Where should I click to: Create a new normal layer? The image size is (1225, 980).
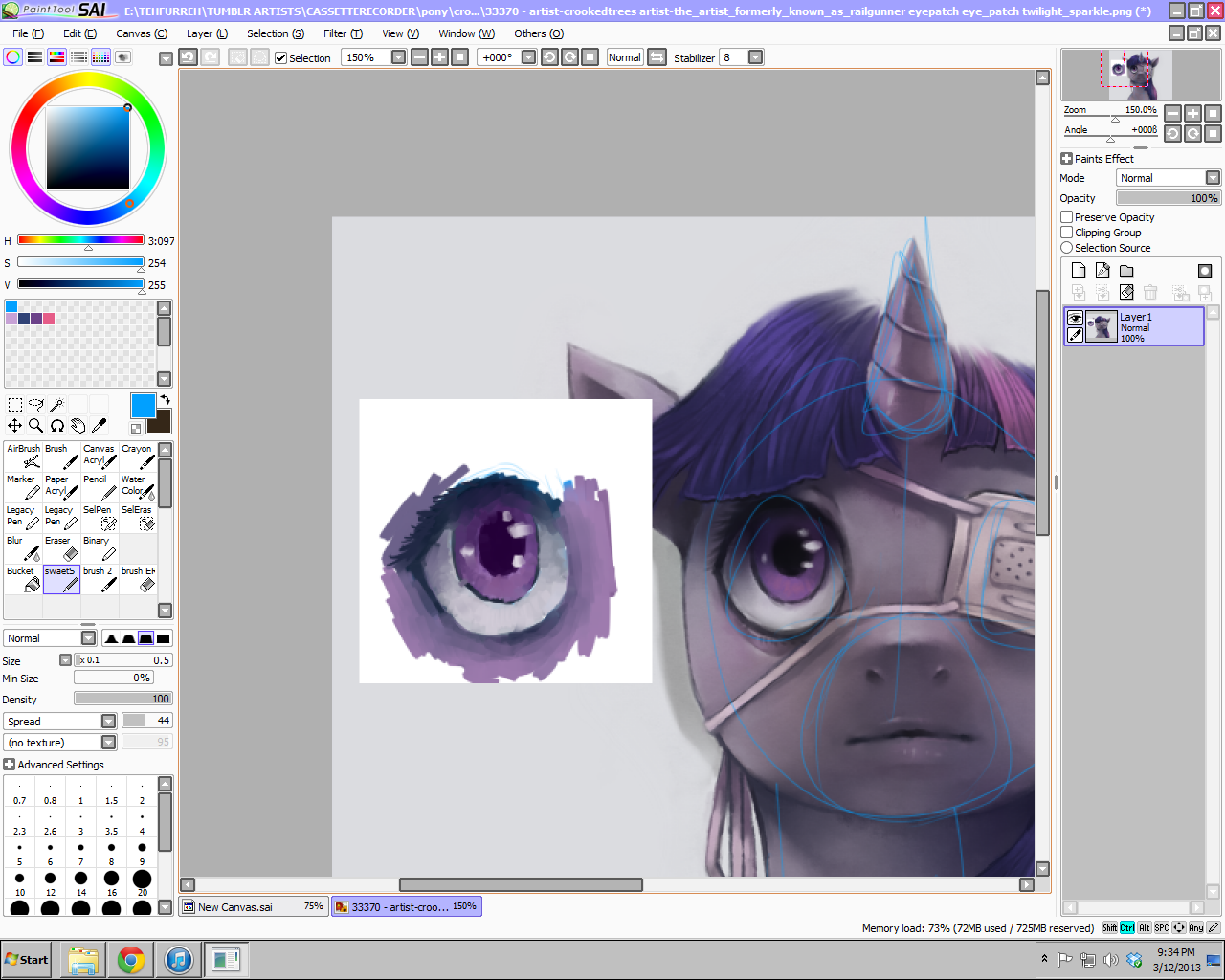click(x=1079, y=271)
